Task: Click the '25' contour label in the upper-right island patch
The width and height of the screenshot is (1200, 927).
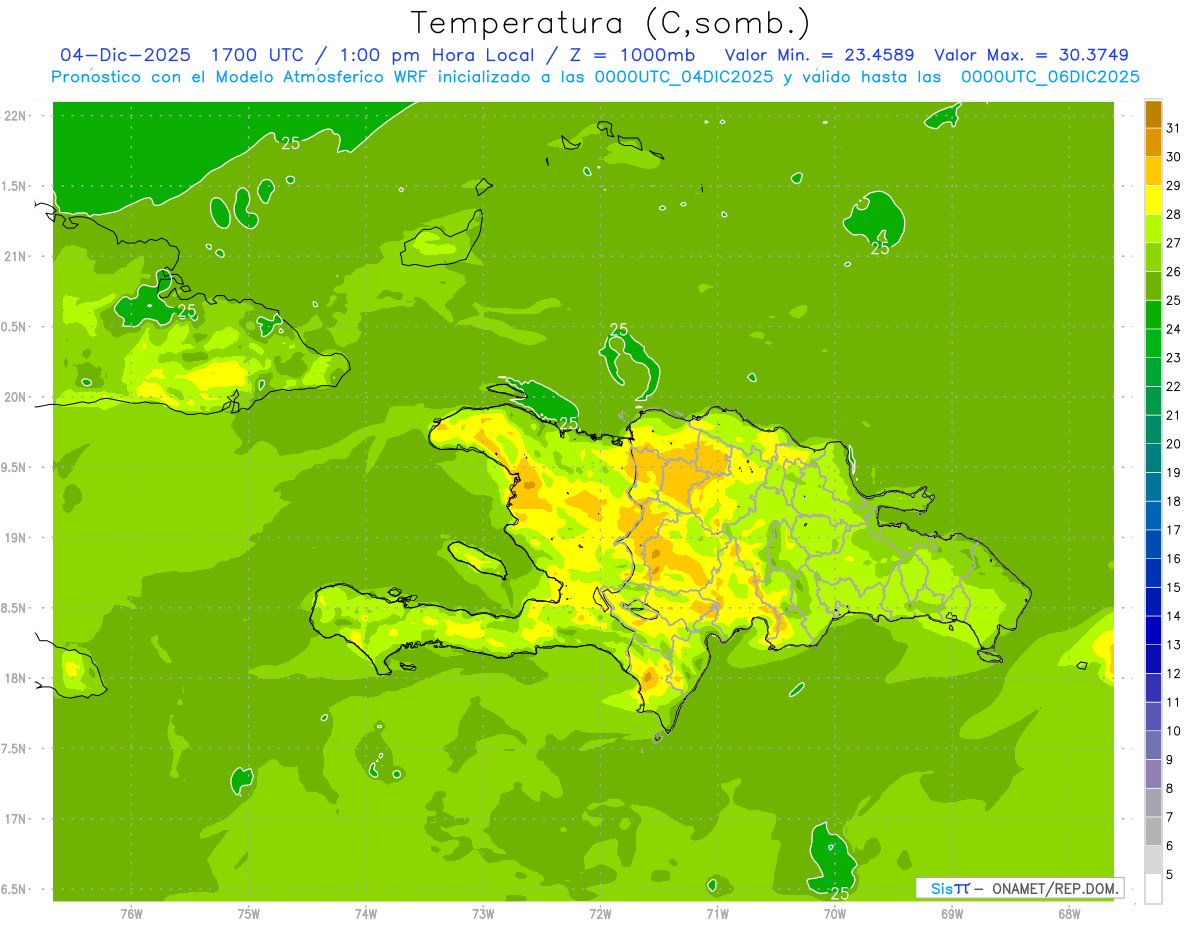Action: 880,248
